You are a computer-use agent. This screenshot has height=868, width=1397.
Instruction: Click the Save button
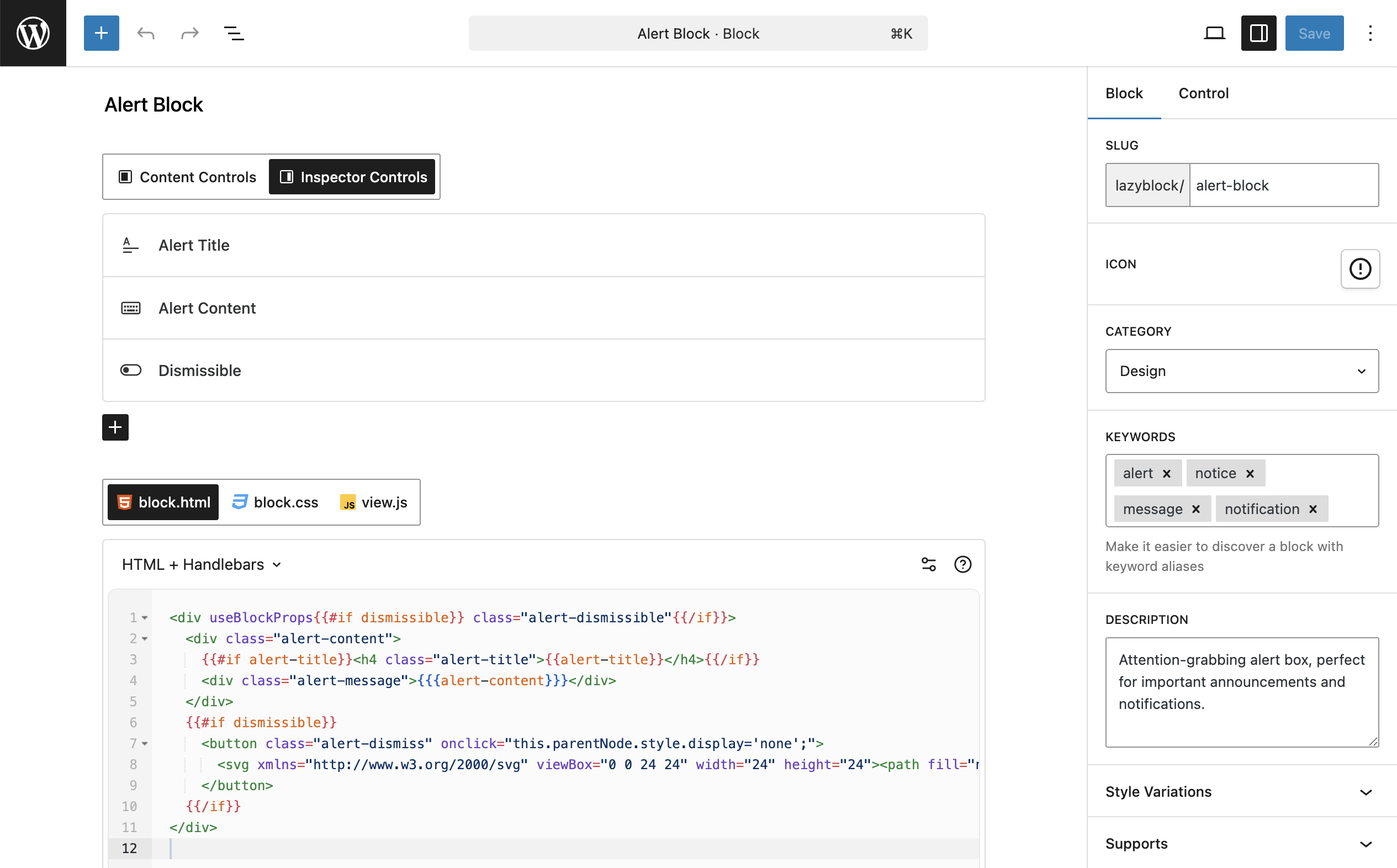(x=1314, y=33)
